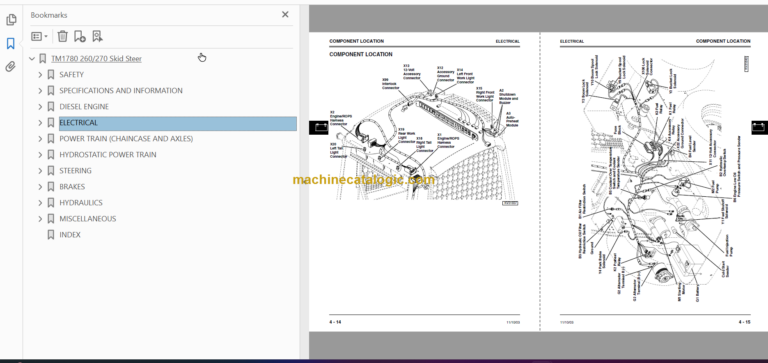The width and height of the screenshot is (768, 363).
Task: Click bookmark icon beside SPECIFICATIONS AND INFORMATION
Action: (x=50, y=91)
